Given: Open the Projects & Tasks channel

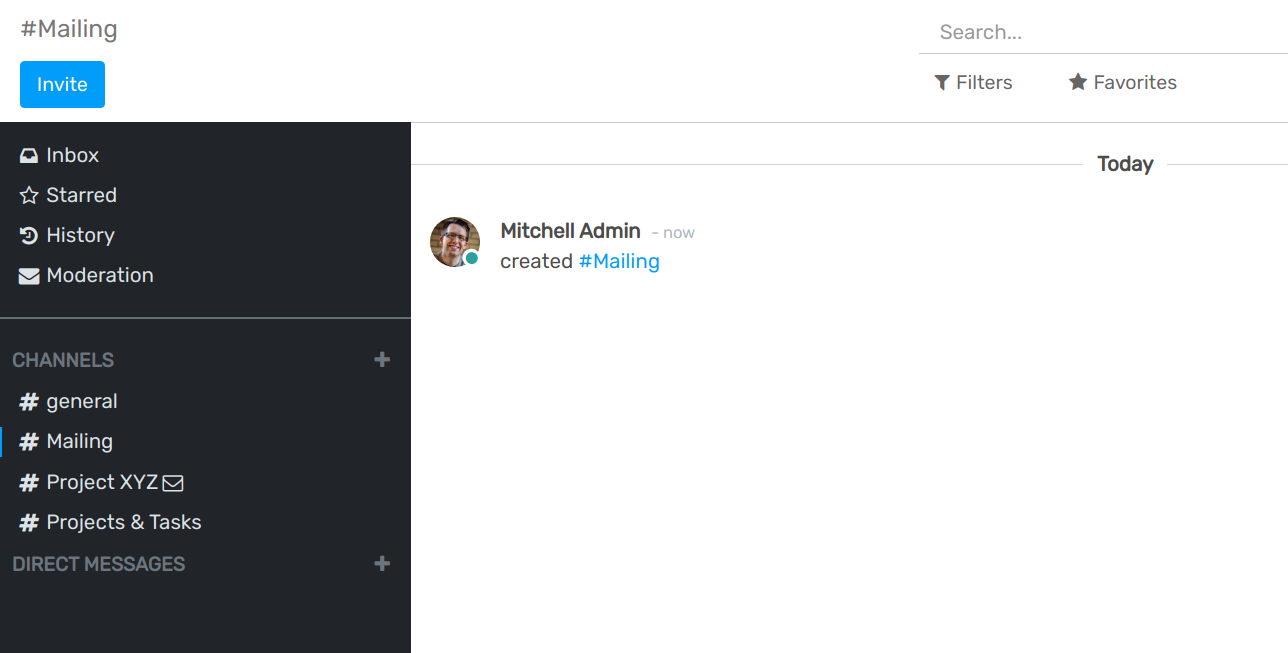Looking at the screenshot, I should [x=123, y=522].
